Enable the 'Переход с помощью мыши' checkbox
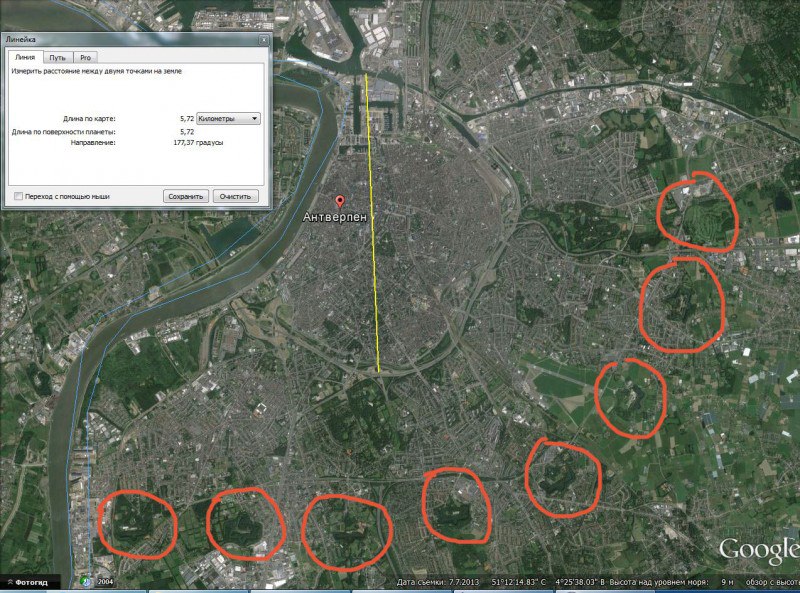The height and width of the screenshot is (593, 800). pyautogui.click(x=18, y=196)
